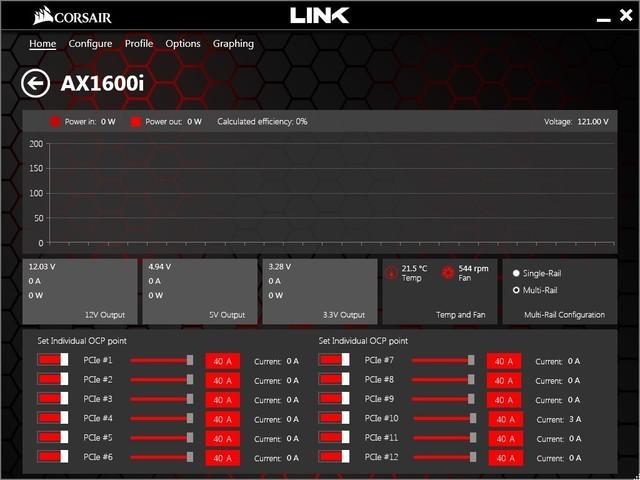Click the 544 rpm fan reading

pos(473,269)
